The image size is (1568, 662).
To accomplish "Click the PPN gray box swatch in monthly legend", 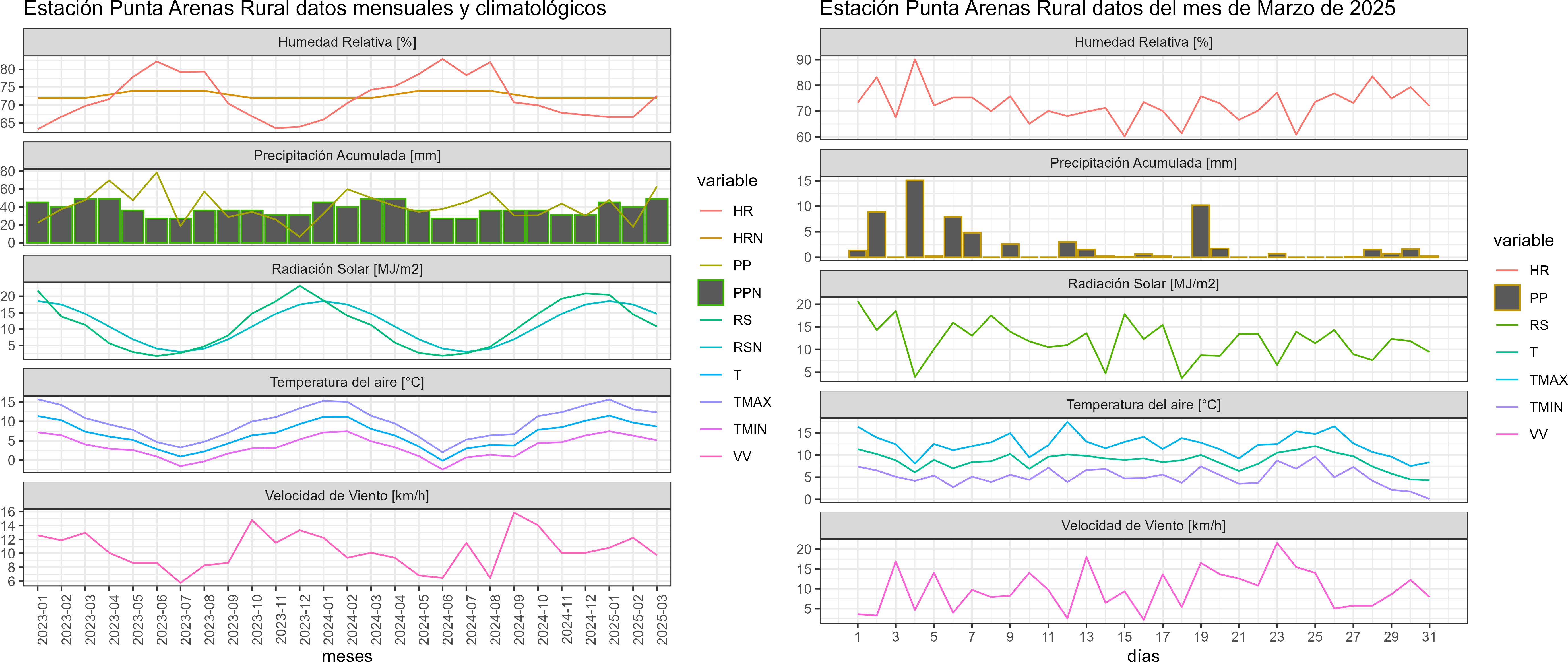I will [710, 293].
